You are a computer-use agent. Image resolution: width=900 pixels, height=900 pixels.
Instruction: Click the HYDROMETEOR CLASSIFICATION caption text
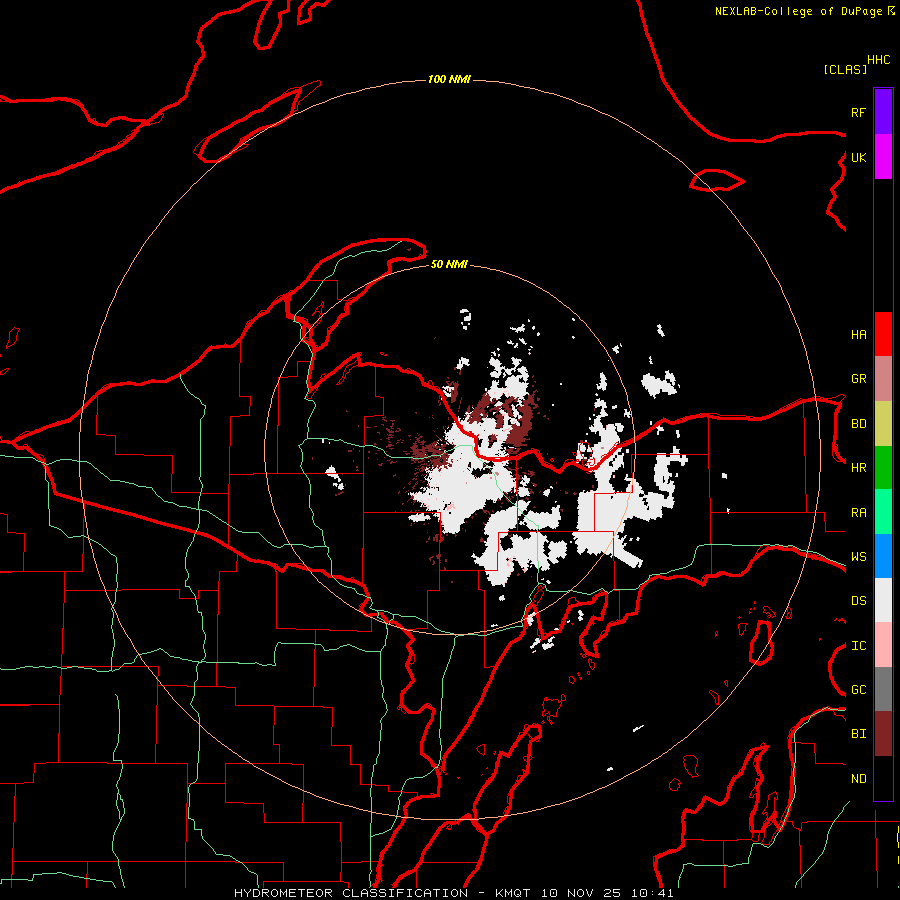pos(351,893)
